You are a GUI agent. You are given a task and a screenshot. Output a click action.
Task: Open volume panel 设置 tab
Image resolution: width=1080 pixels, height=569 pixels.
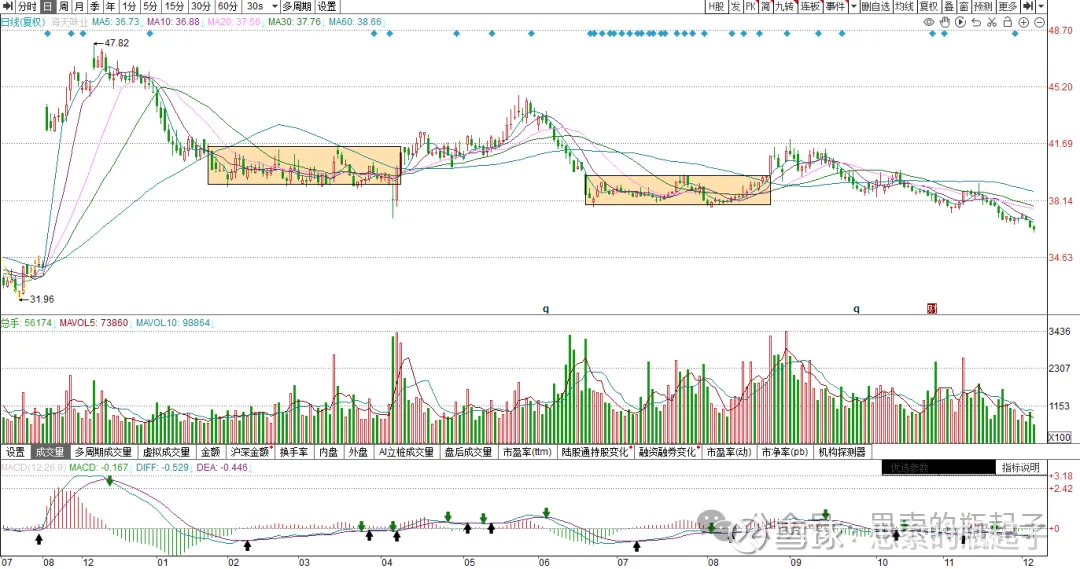[16, 452]
